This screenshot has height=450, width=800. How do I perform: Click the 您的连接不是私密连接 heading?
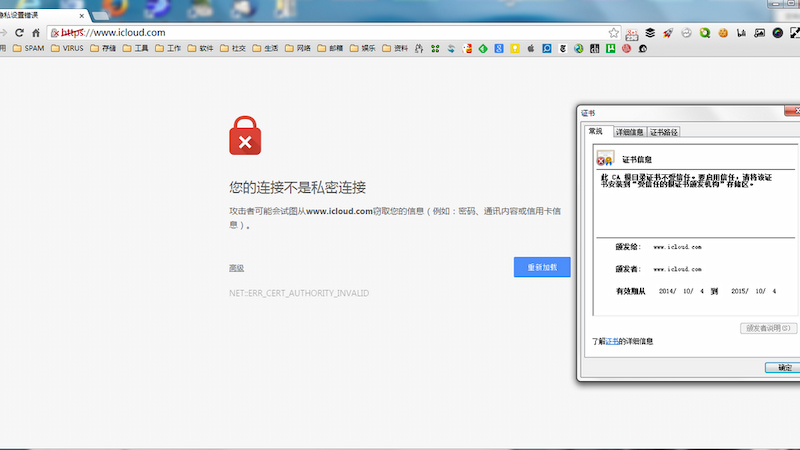[297, 187]
